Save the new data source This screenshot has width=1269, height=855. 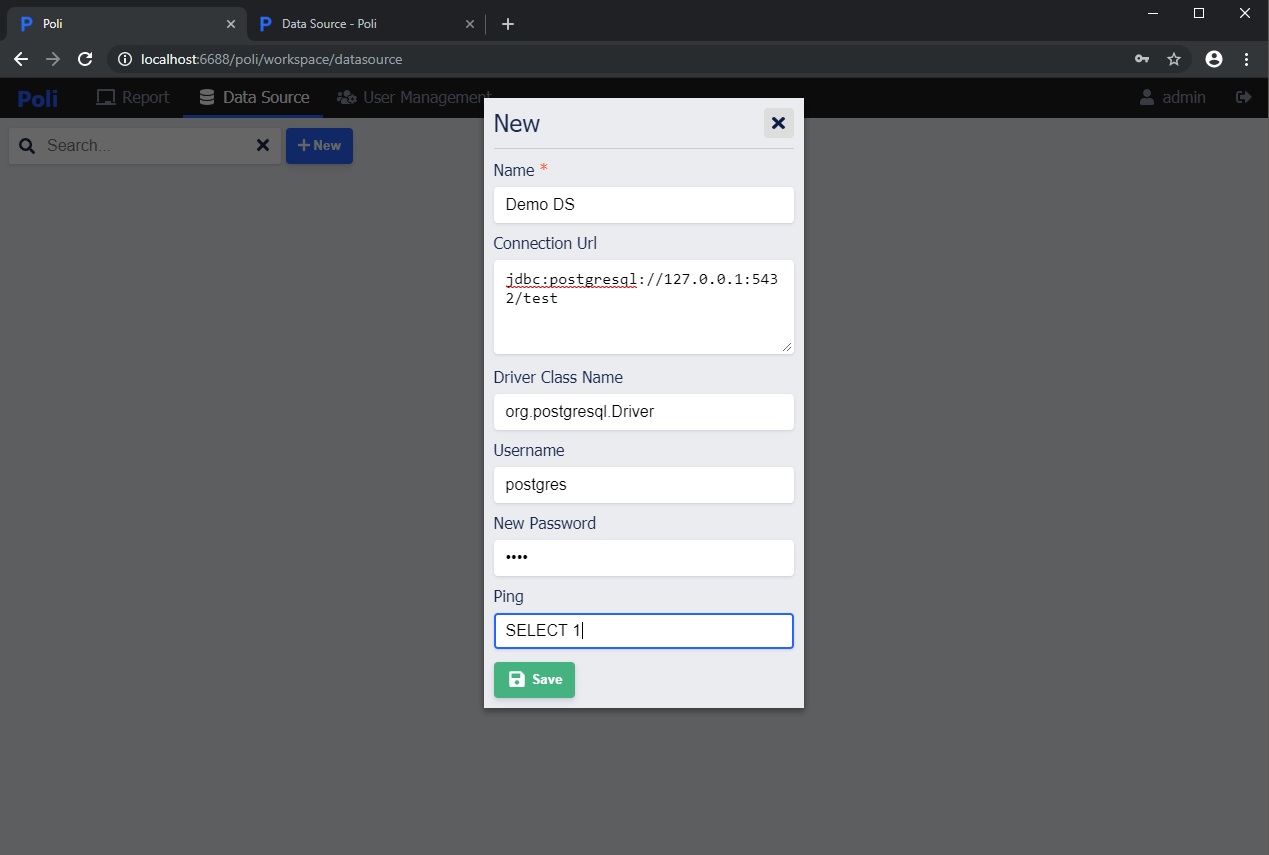click(534, 680)
